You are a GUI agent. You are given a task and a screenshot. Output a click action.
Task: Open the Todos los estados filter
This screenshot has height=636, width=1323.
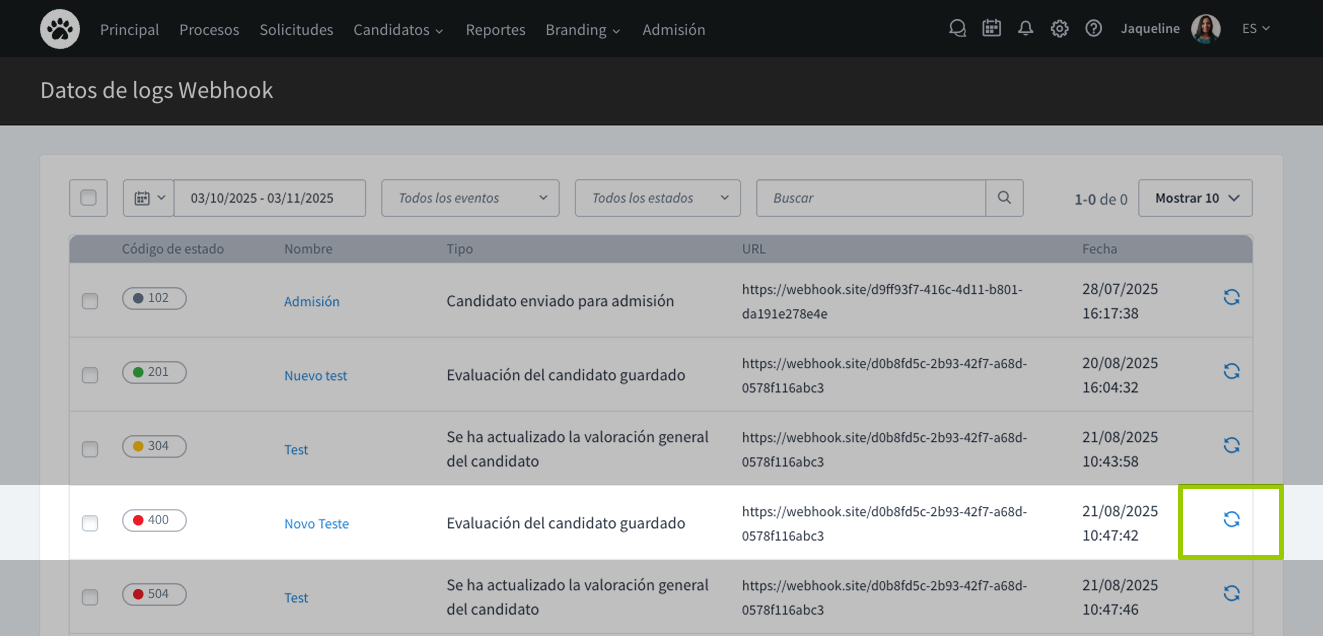click(657, 198)
